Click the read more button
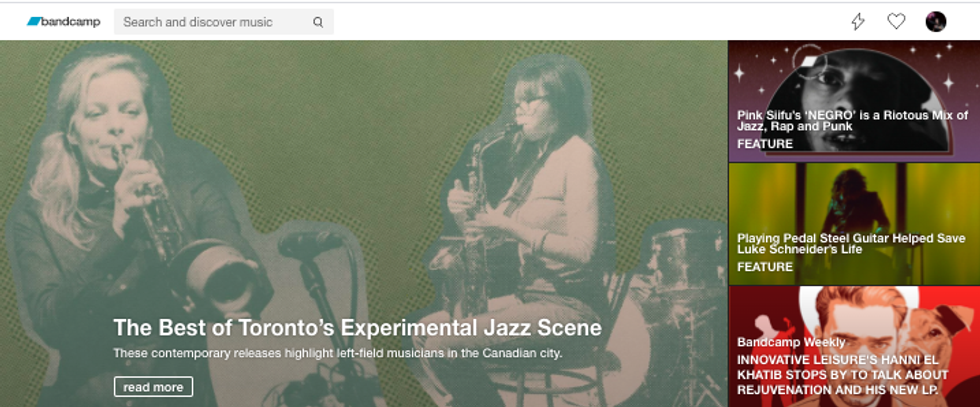Viewport: 980px width, 407px height. 153,387
